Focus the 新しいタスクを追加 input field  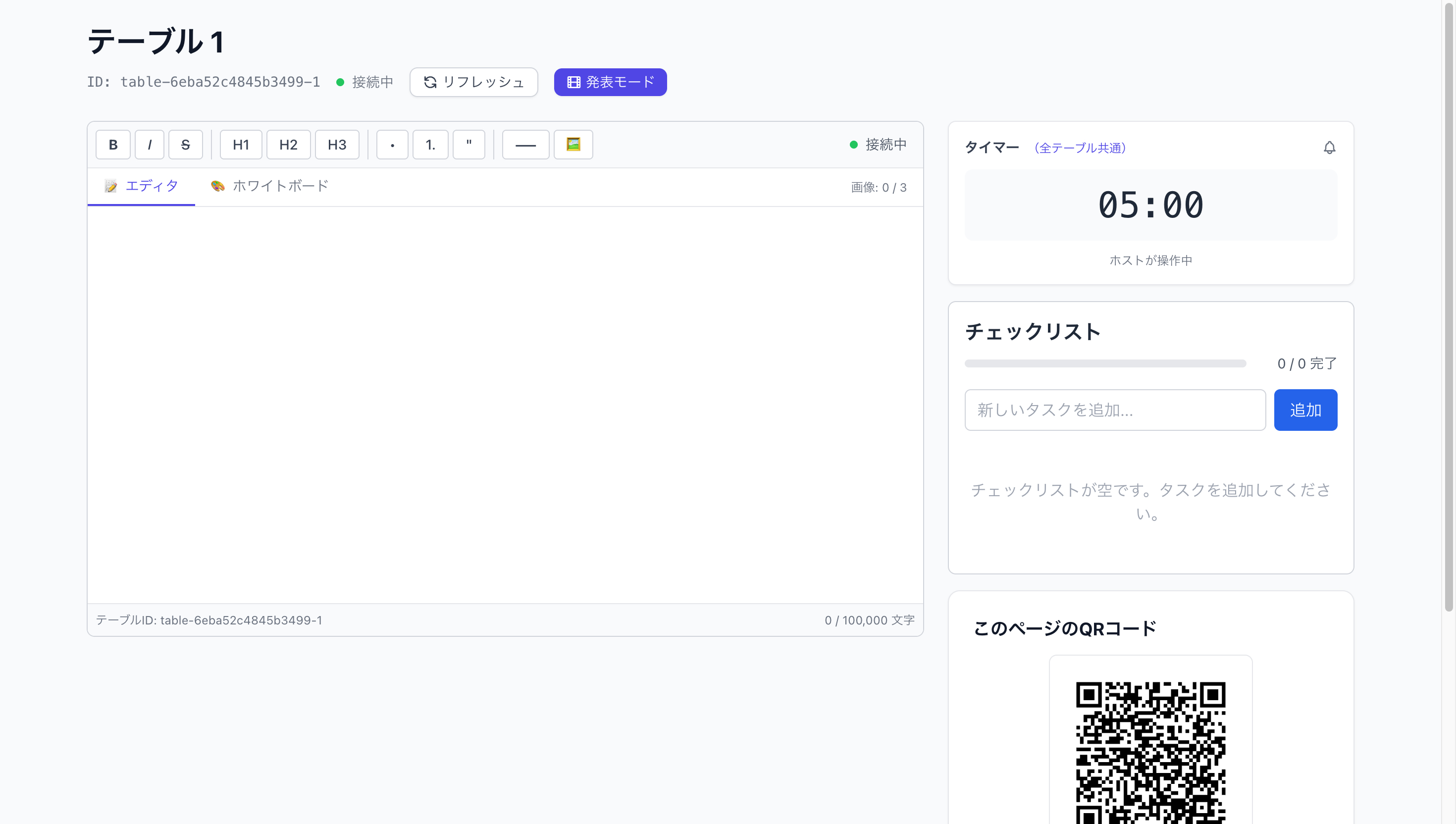(1114, 410)
